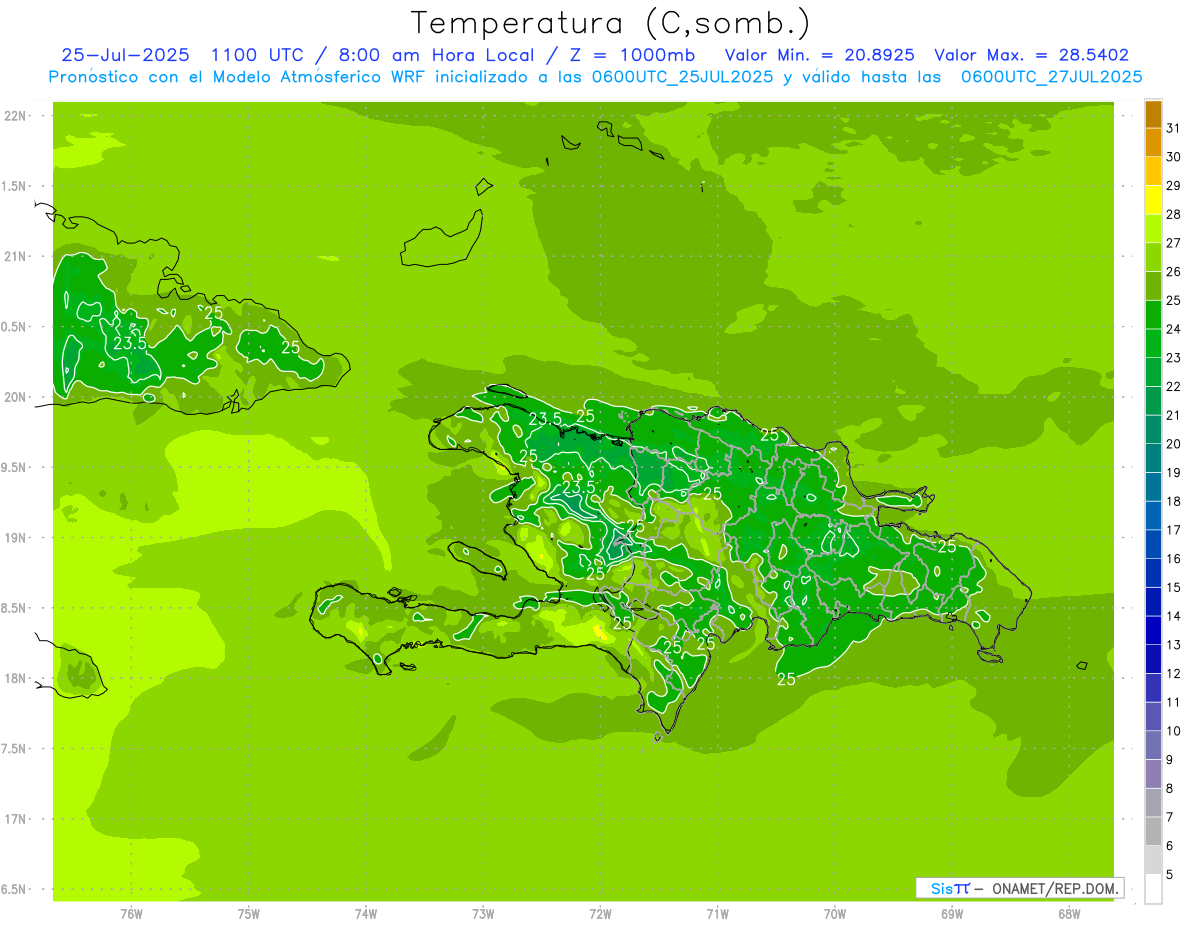Click the 70W longitude axis label
The height and width of the screenshot is (927, 1200).
pos(835,914)
